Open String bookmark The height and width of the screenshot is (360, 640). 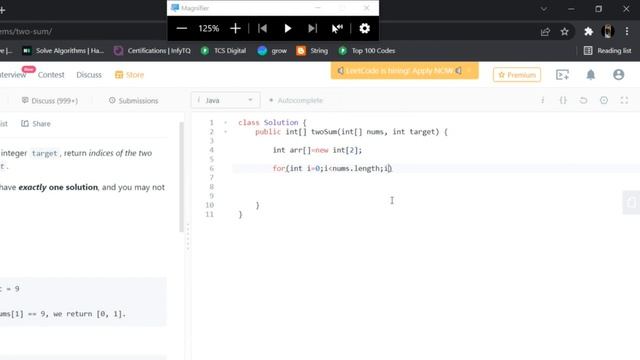coord(312,51)
